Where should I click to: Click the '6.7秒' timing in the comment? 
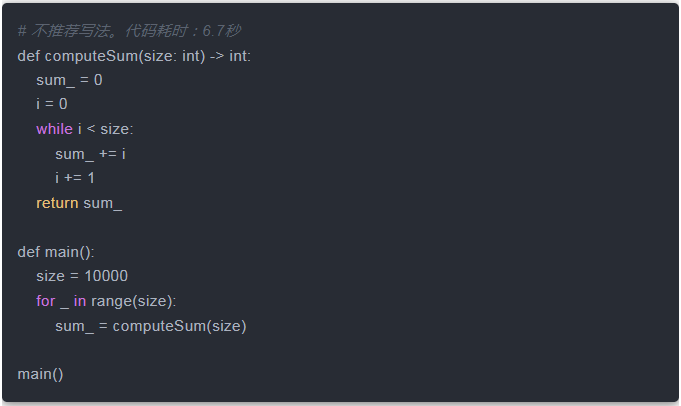221,31
